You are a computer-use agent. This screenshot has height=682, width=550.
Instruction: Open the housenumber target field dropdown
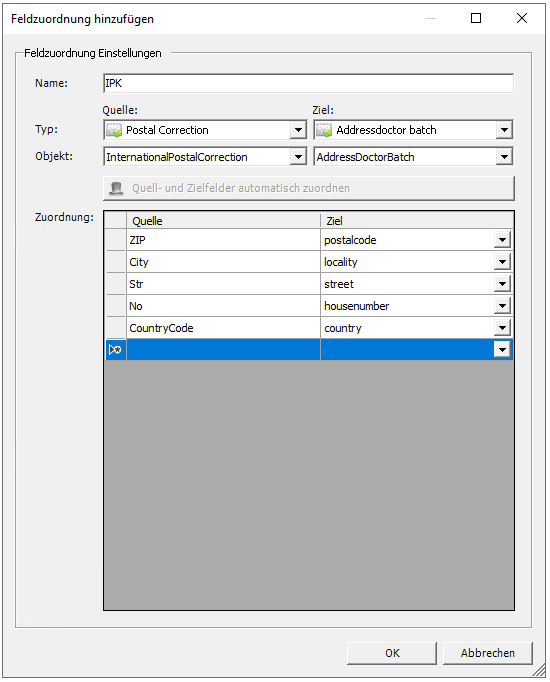pyautogui.click(x=502, y=306)
